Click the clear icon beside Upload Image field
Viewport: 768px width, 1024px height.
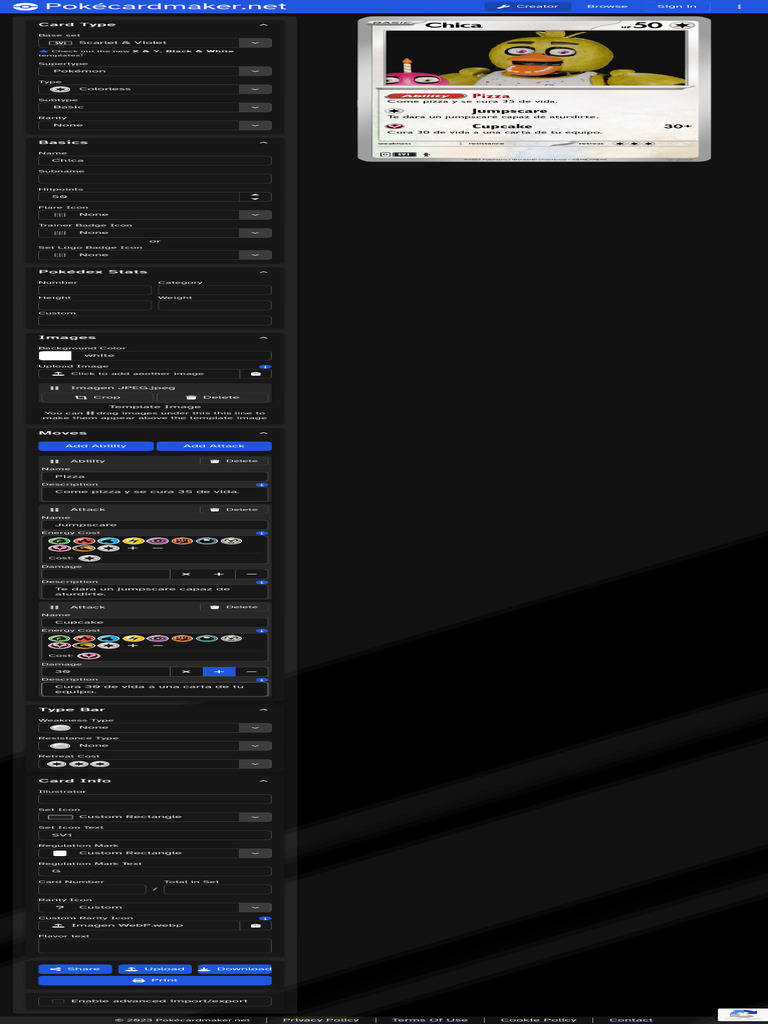click(255, 374)
